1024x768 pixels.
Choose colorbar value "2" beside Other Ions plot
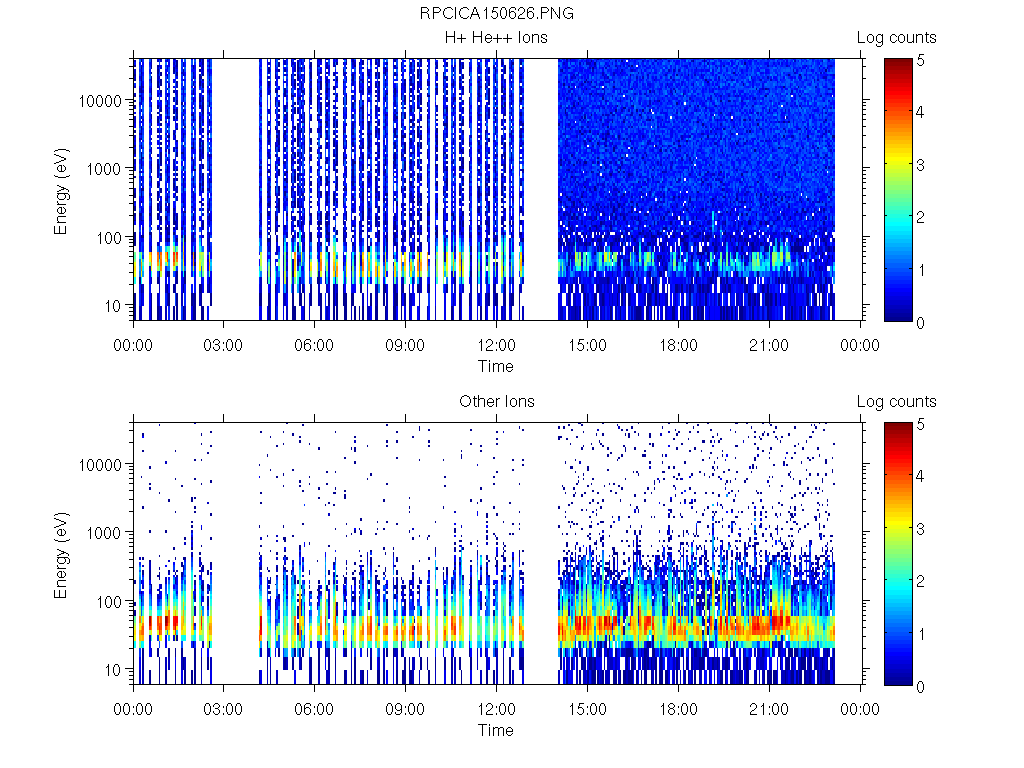(x=920, y=581)
